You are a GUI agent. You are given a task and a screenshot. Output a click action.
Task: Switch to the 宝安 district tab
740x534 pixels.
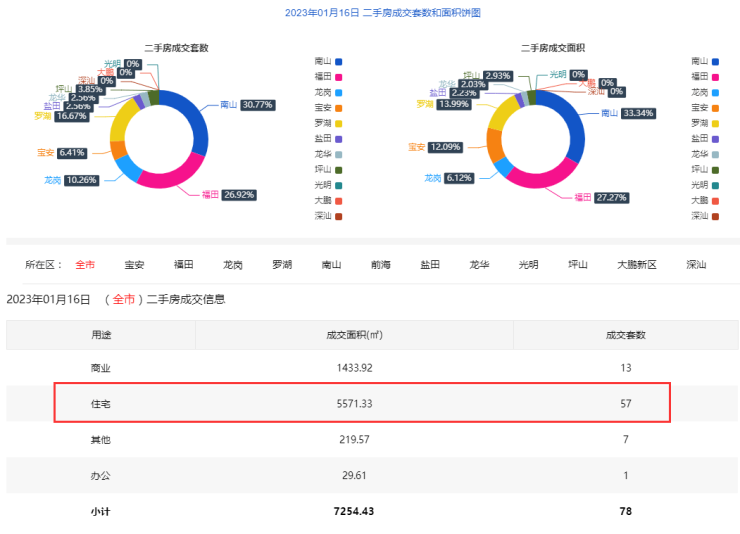coord(134,265)
